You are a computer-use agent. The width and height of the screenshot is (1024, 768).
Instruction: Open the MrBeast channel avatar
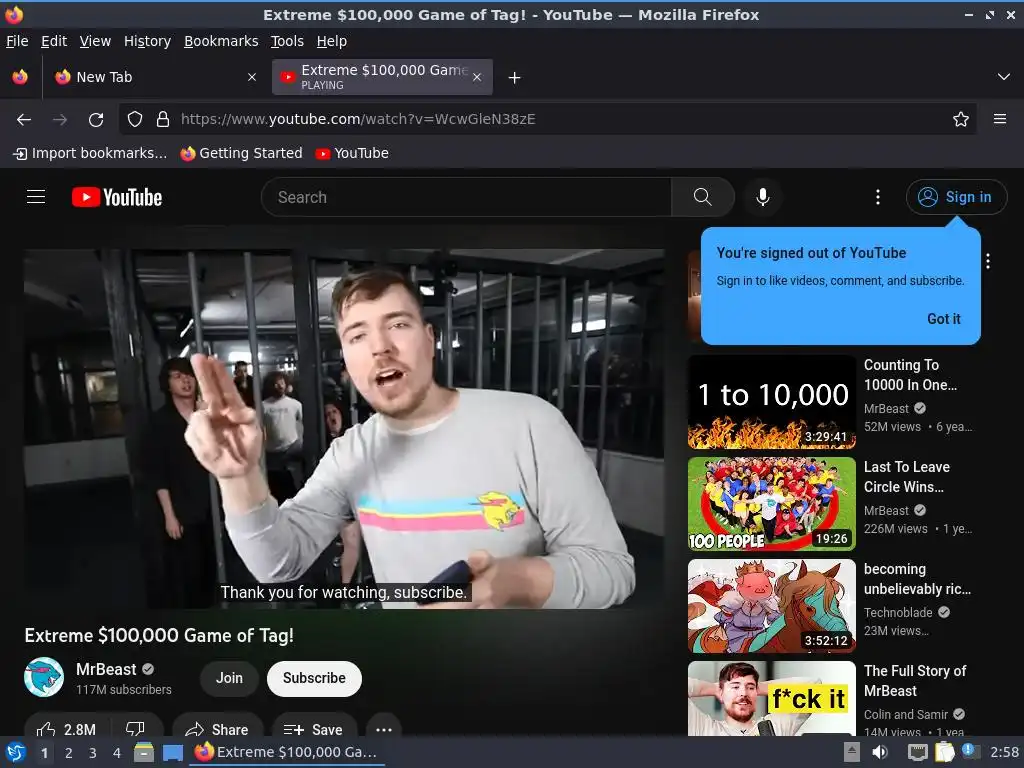pos(44,677)
